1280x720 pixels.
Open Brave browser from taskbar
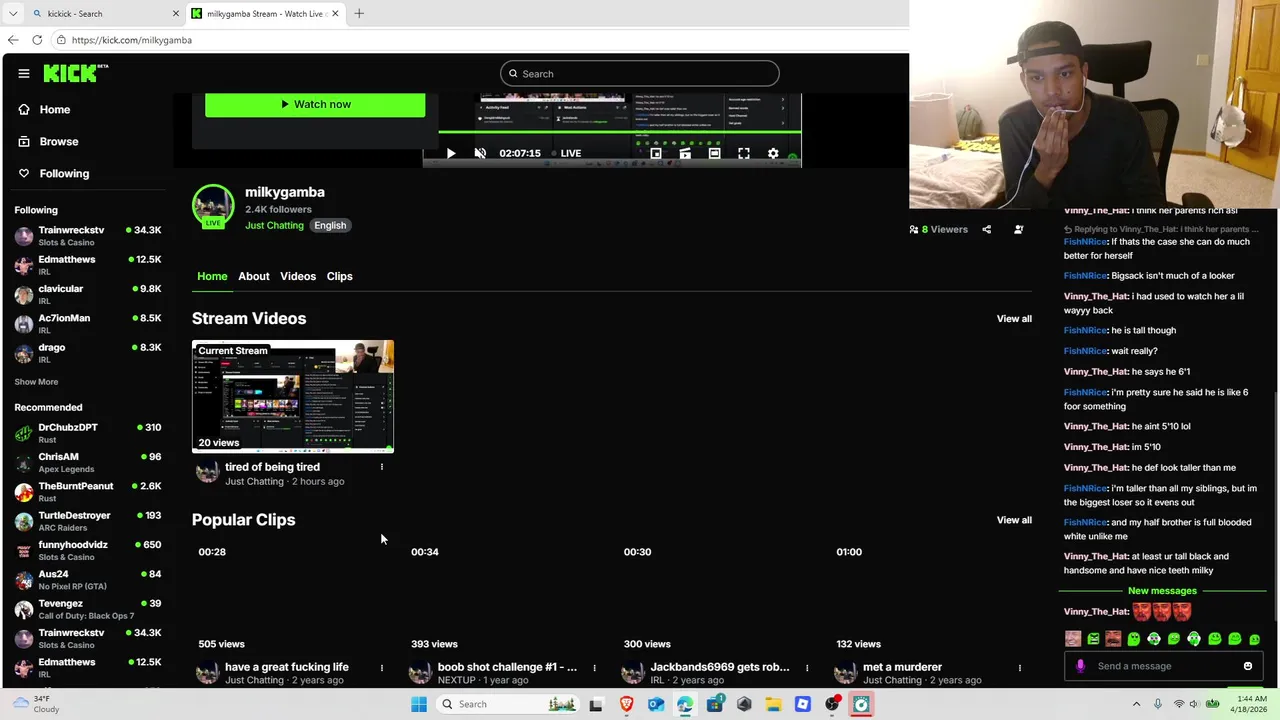[x=626, y=704]
